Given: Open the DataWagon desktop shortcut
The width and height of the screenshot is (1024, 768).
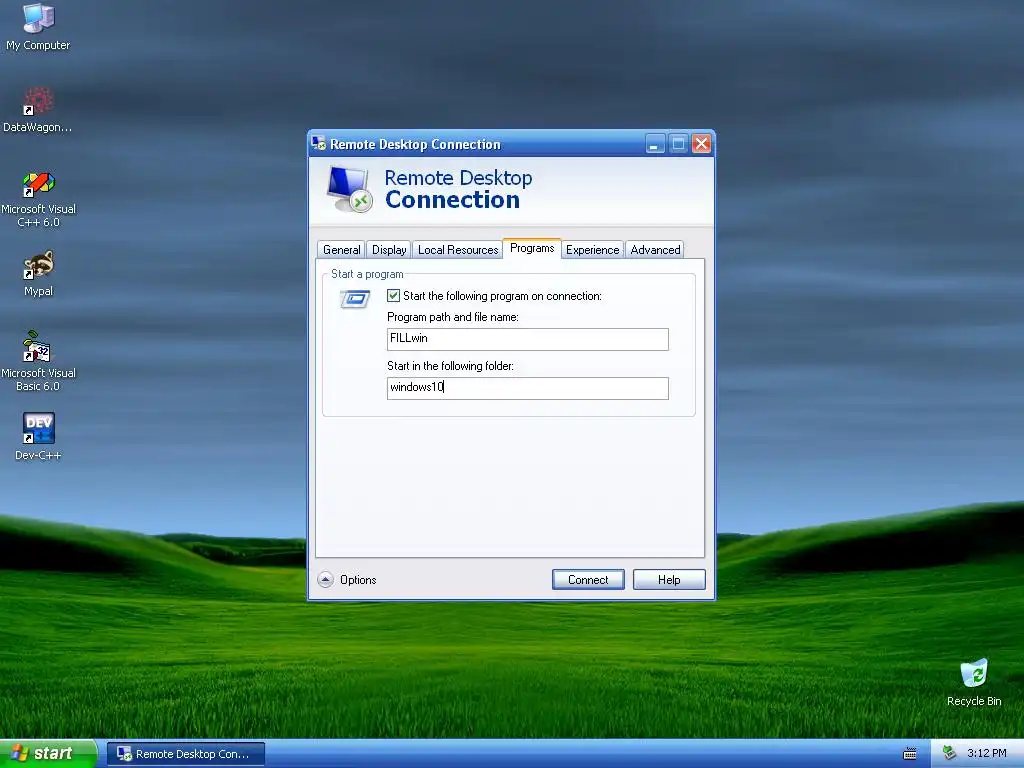Looking at the screenshot, I should pyautogui.click(x=38, y=110).
